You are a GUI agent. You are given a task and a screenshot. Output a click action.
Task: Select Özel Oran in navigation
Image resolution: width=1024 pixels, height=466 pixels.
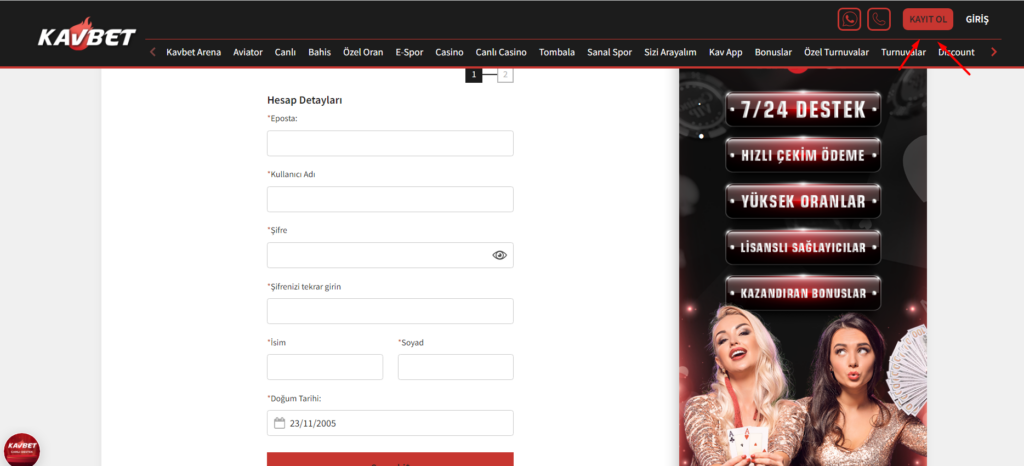[x=363, y=52]
